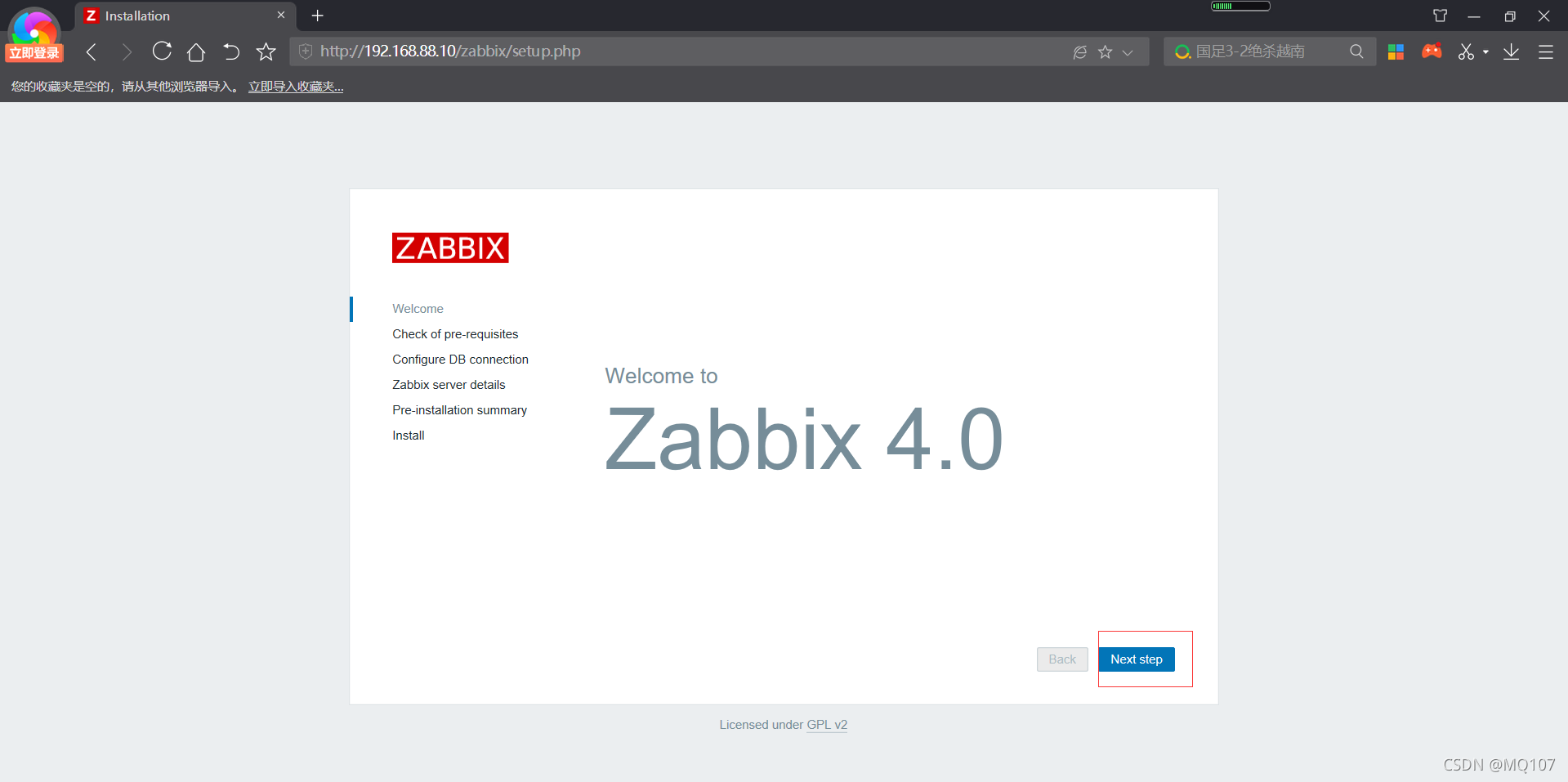
Task: Click the ZABBIX logo
Action: point(450,248)
